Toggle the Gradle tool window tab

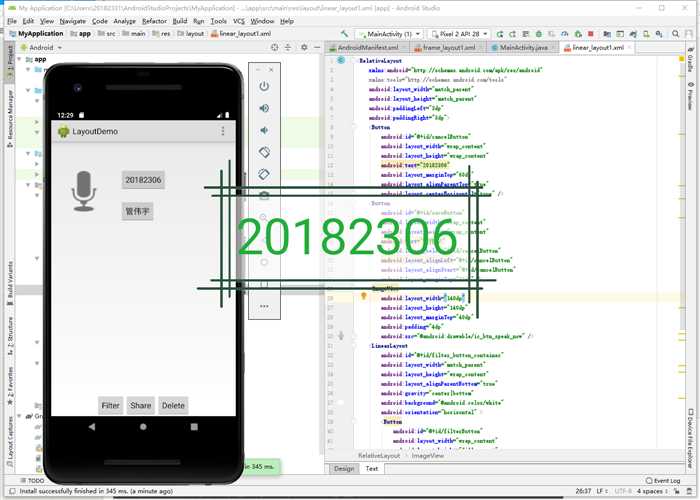(x=690, y=59)
